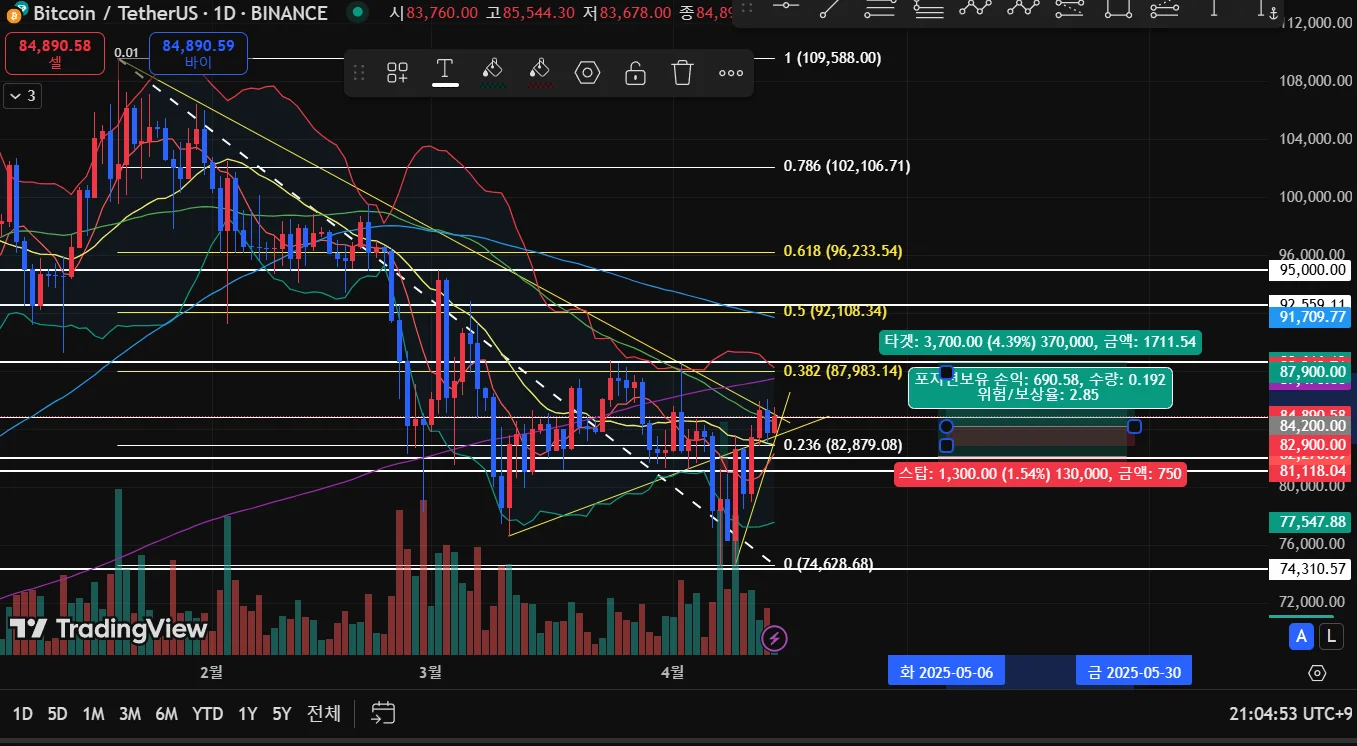Select the 3M time range tab
The height and width of the screenshot is (746, 1357).
(x=130, y=714)
